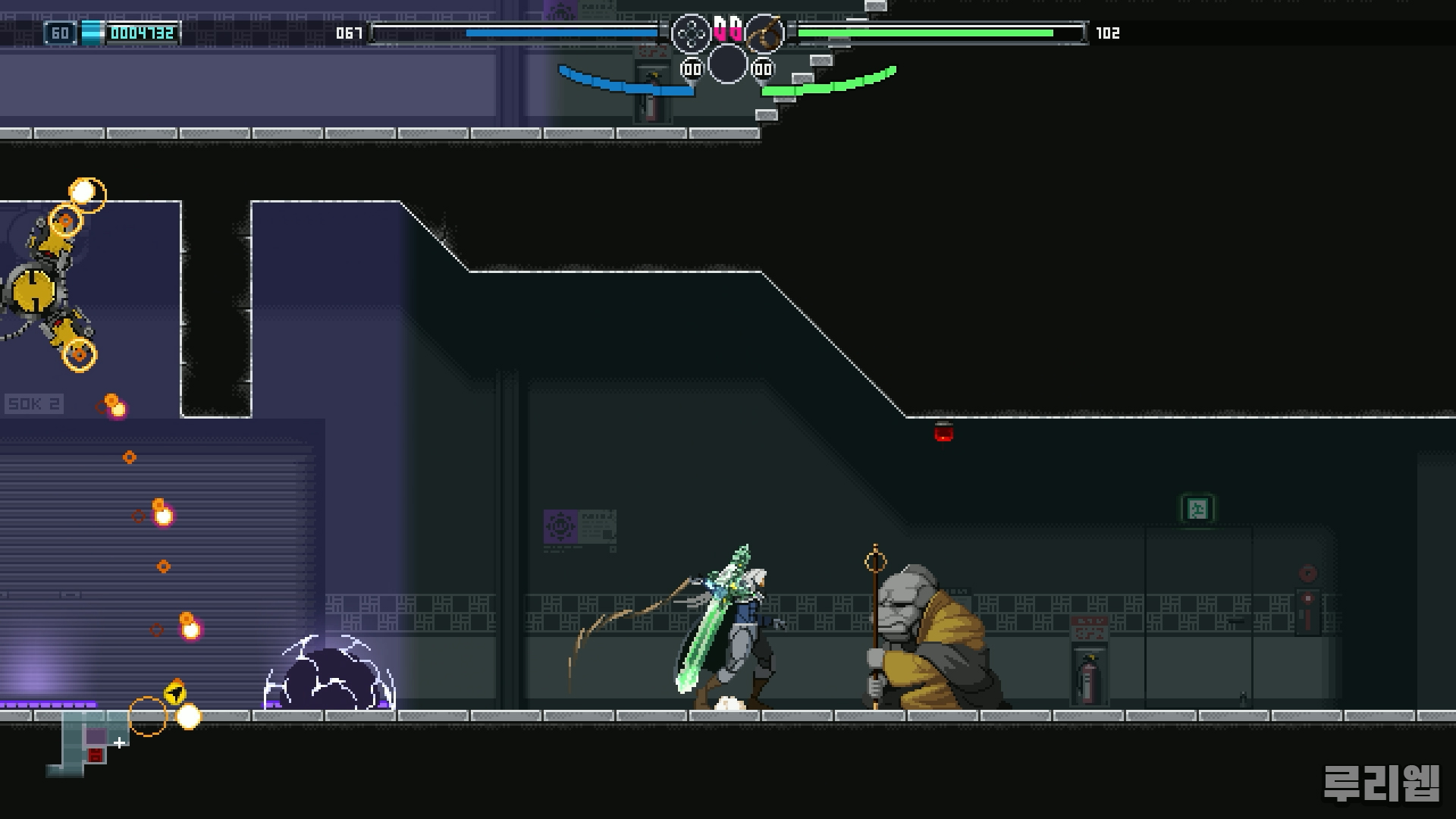Click the purple room tile on minimap
Viewport: 1456px width, 819px height.
pos(96,736)
